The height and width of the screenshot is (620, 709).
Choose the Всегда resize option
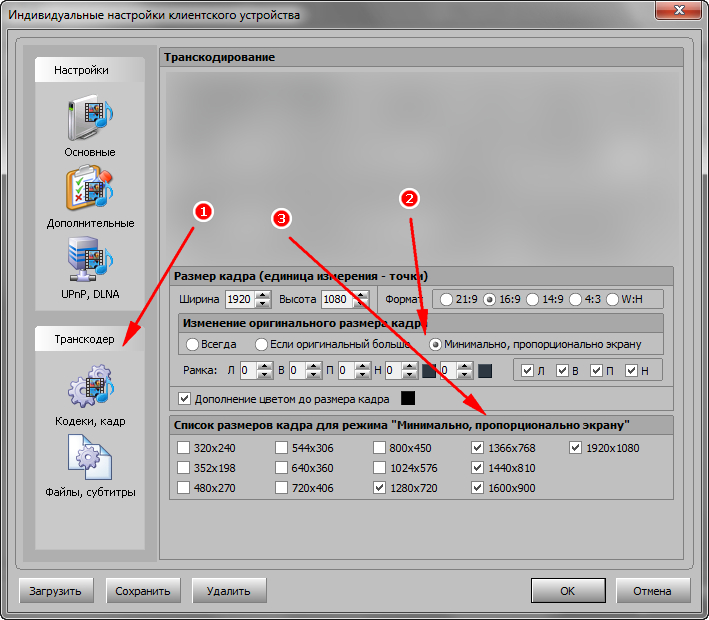193,344
